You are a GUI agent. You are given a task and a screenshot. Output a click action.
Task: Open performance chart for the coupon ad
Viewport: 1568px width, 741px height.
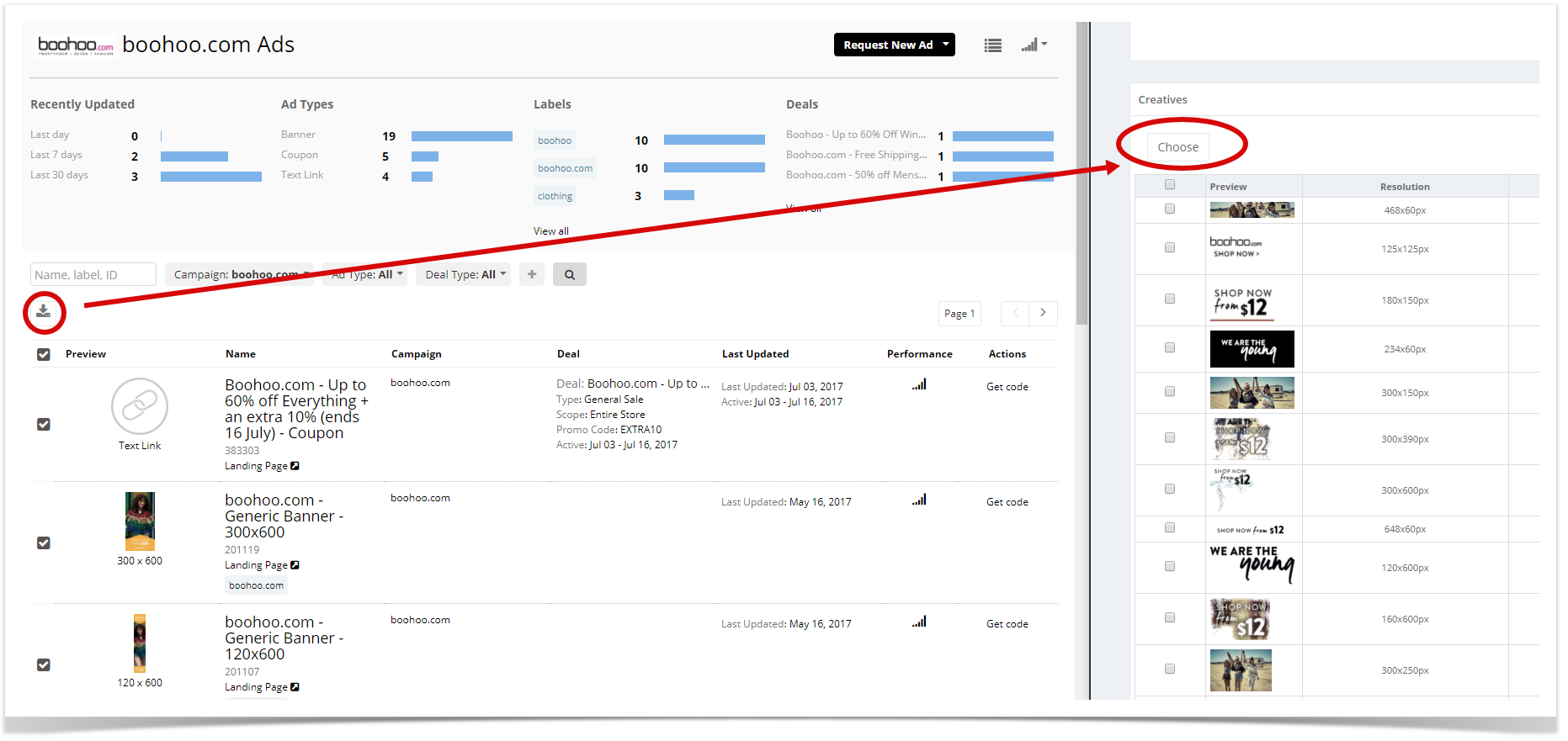918,385
